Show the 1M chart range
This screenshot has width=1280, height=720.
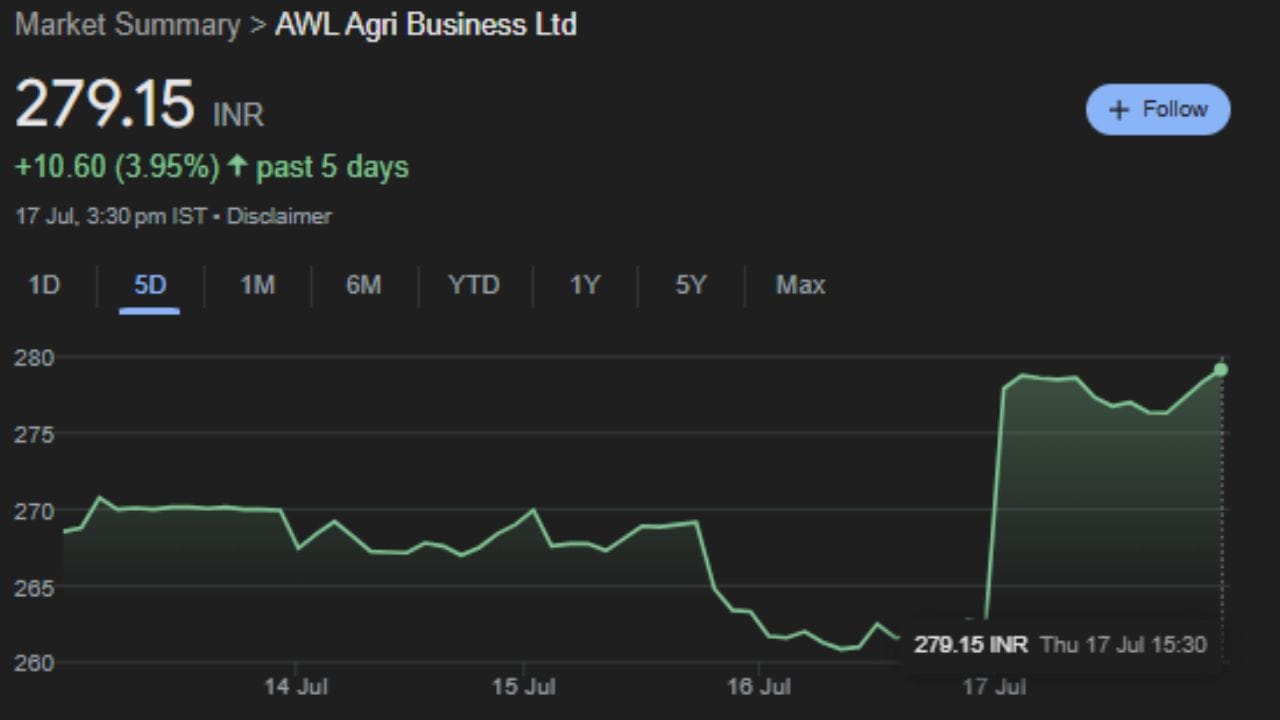[x=257, y=285]
